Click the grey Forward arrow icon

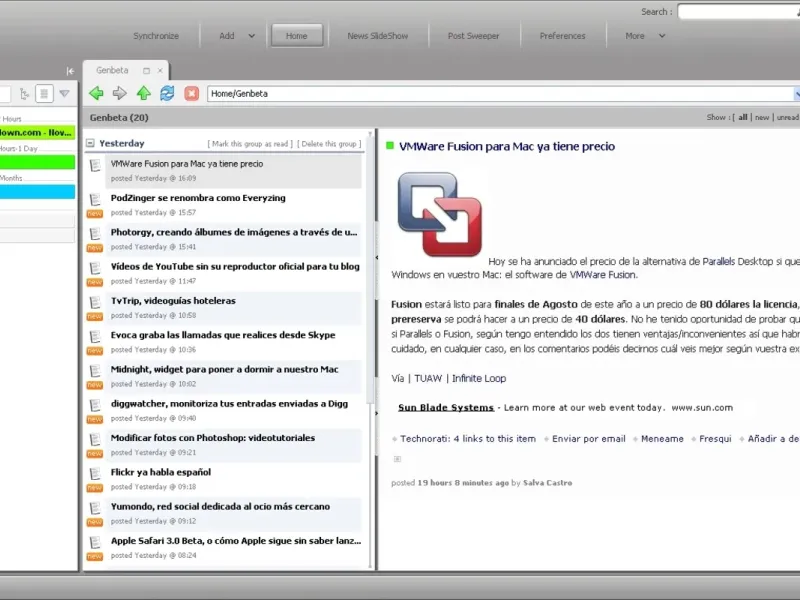(x=119, y=93)
